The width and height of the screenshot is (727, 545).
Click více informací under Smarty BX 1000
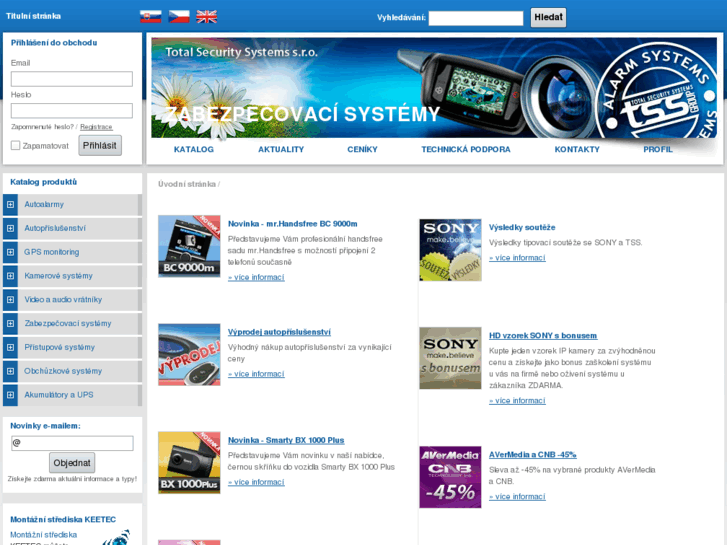(x=256, y=482)
